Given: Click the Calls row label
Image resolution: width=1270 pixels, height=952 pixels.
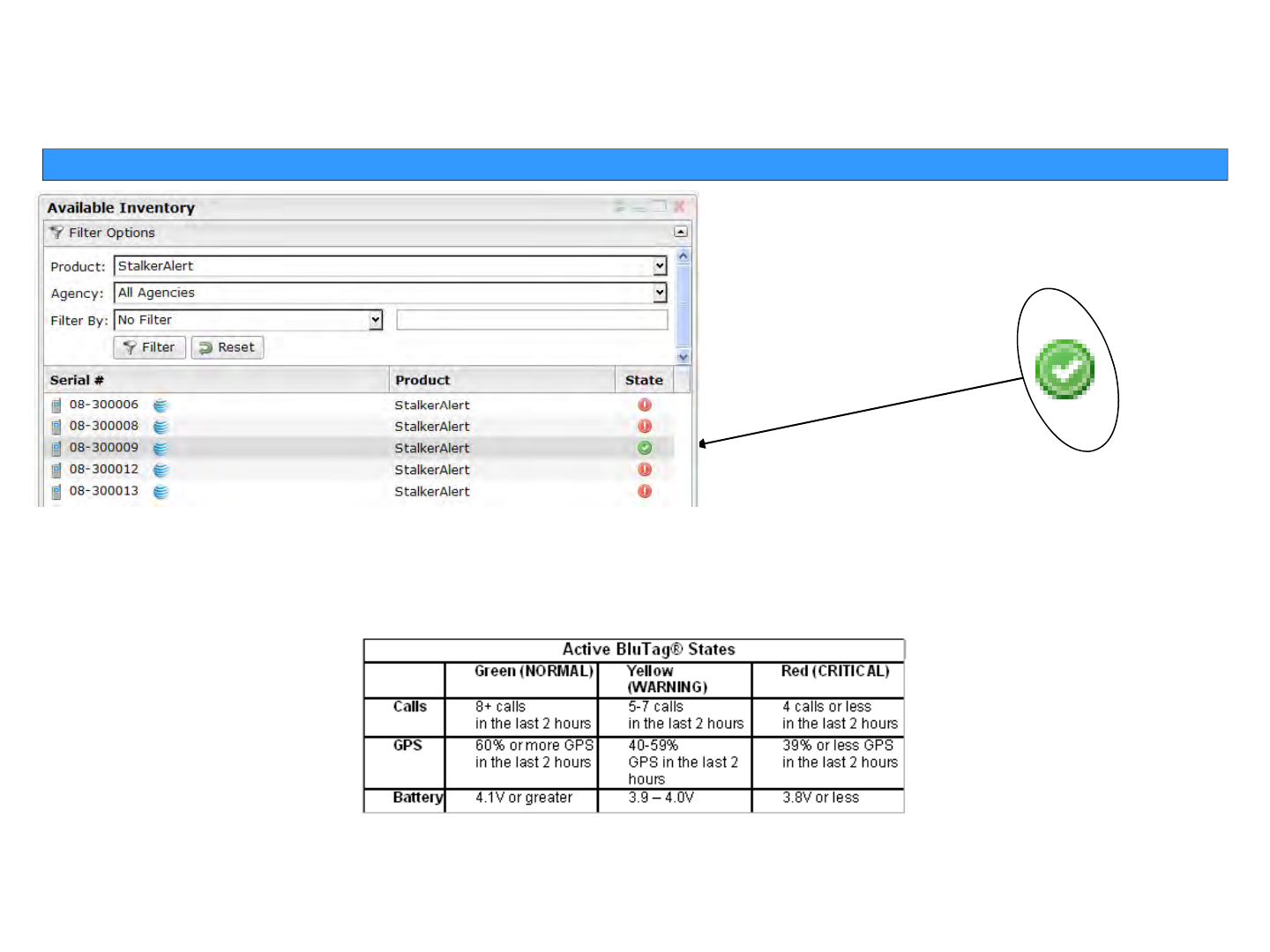Looking at the screenshot, I should point(410,707).
